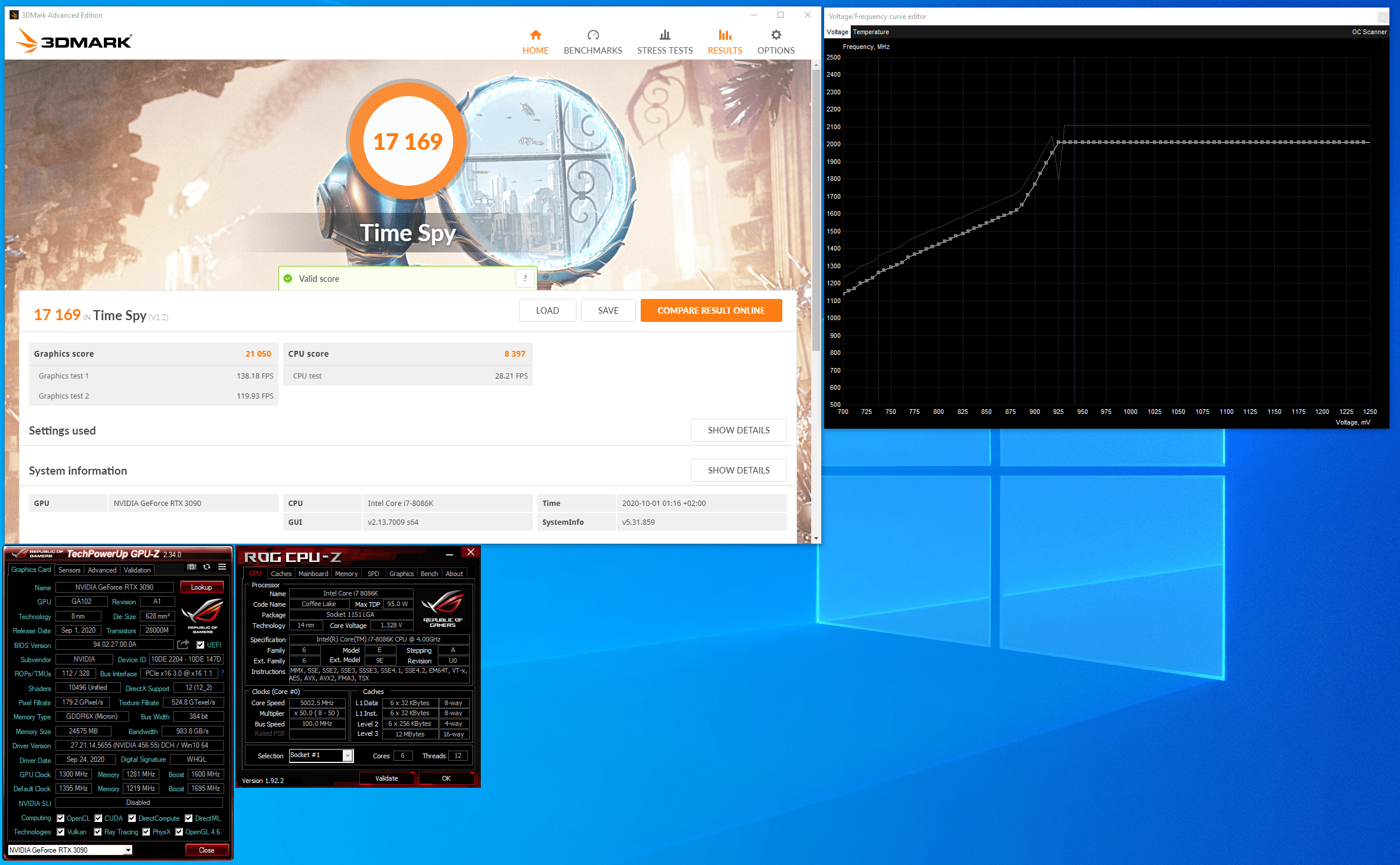Minimize the ROG CPU-Z window
Image resolution: width=1400 pixels, height=865 pixels.
[450, 554]
